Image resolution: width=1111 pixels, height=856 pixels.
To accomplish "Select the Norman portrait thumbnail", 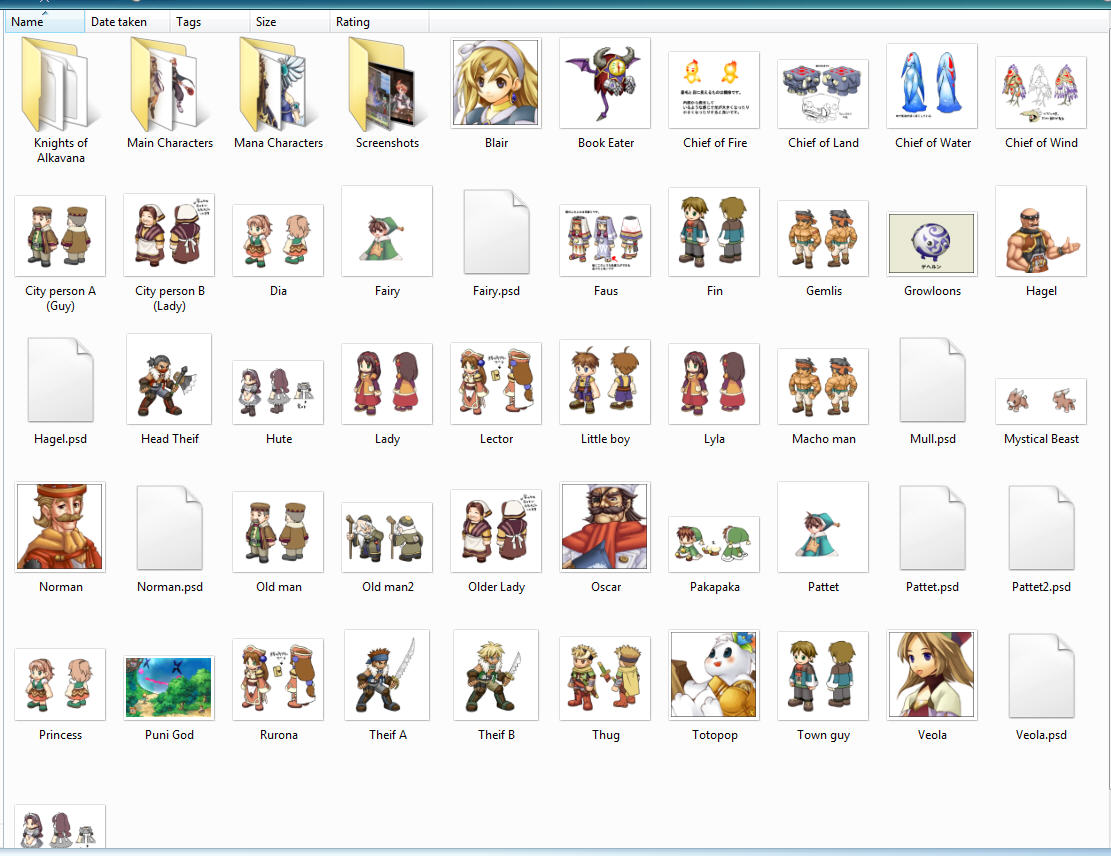I will tap(60, 527).
